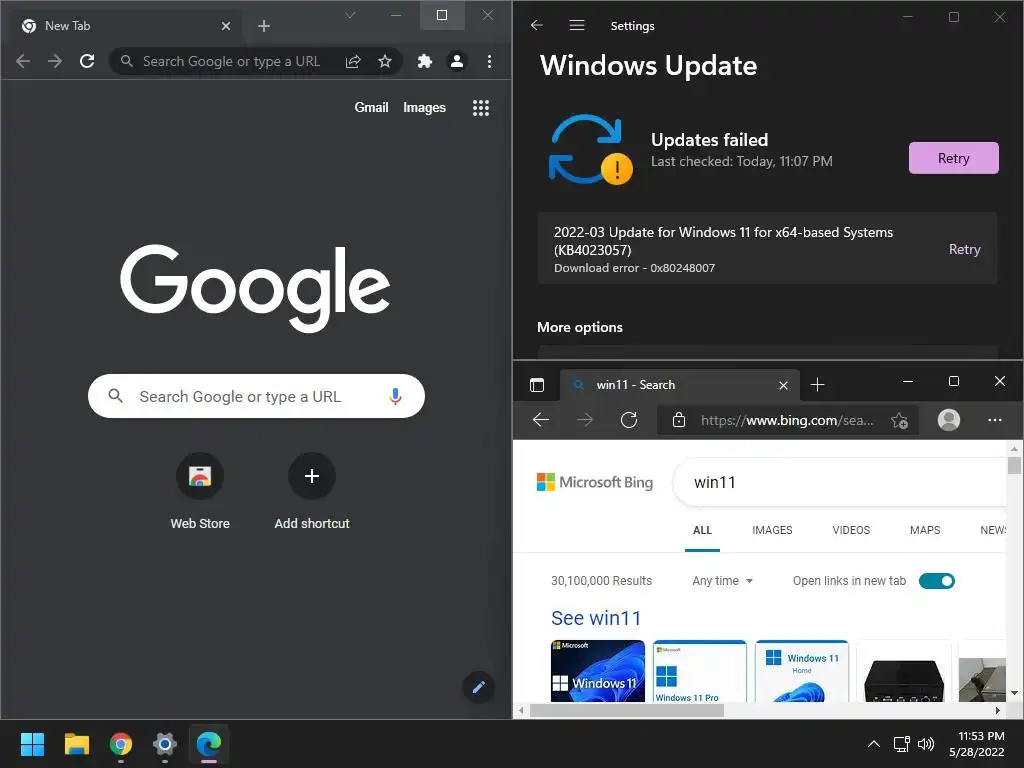Open the Google apps grid

coord(481,108)
